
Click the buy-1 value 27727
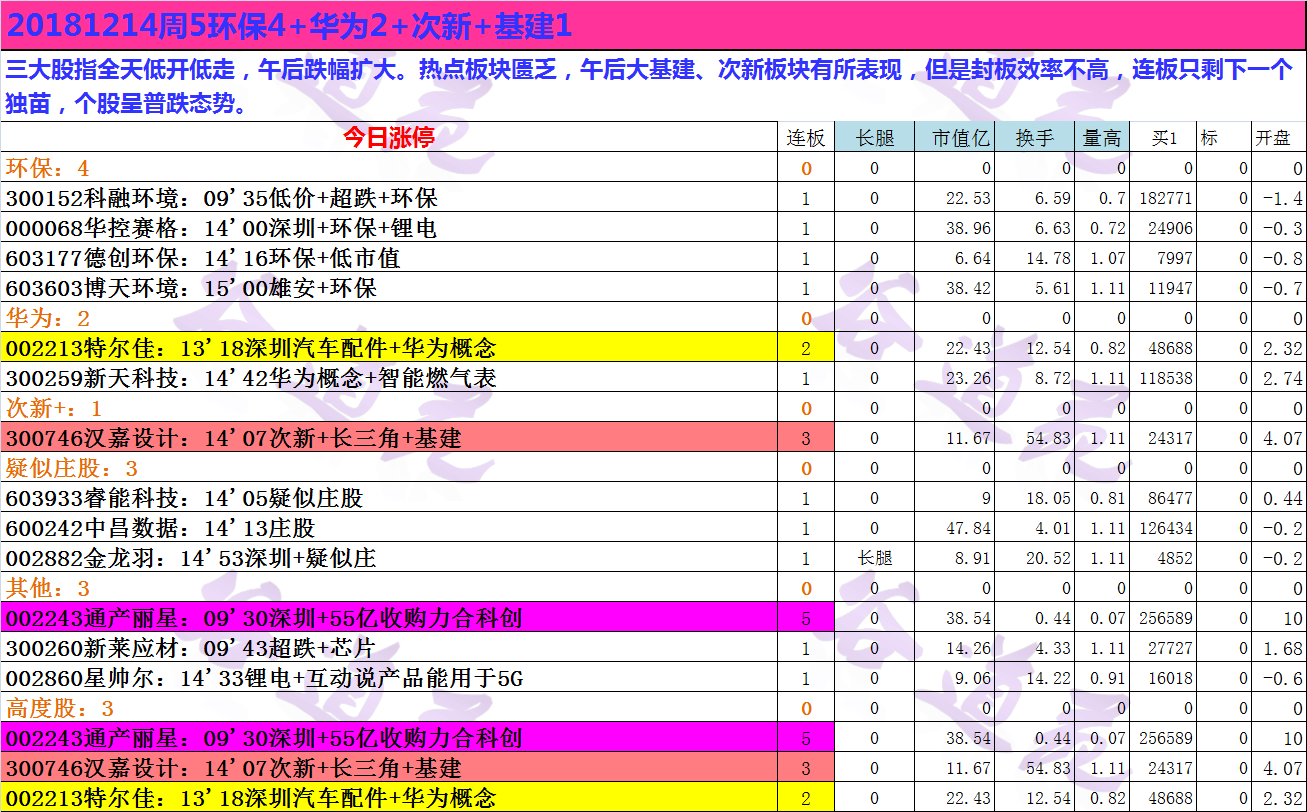[x=1170, y=649]
